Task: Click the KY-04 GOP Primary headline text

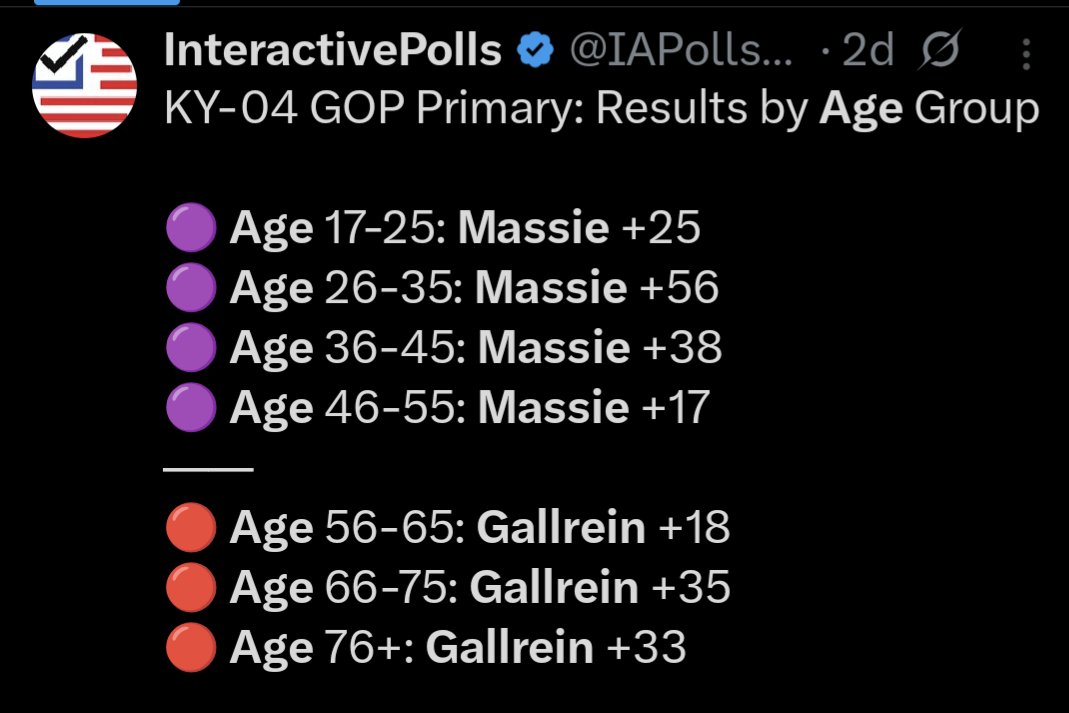Action: [601, 109]
